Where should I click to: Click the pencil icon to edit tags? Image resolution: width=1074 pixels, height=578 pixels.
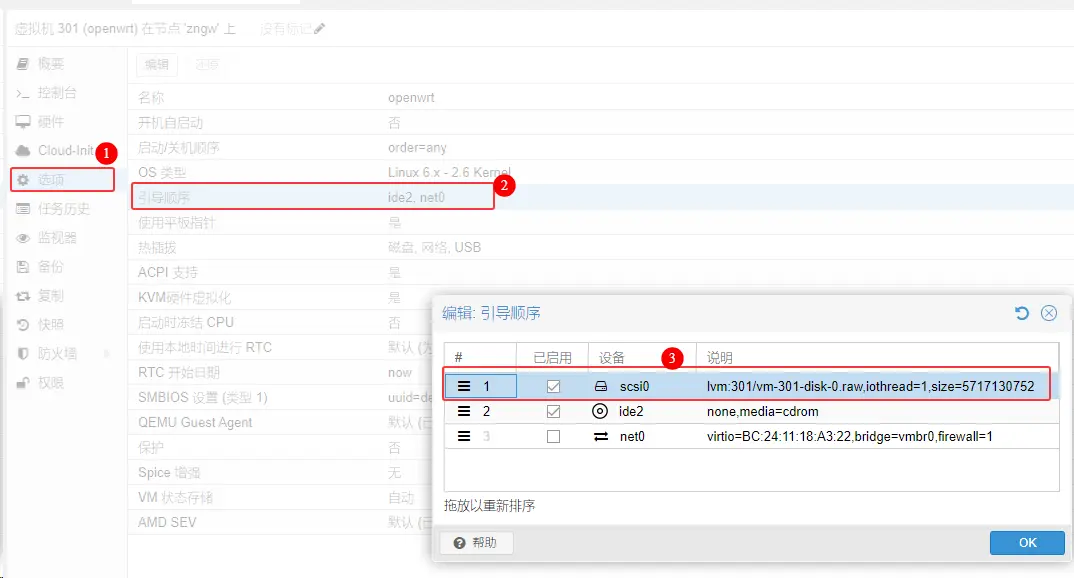[320, 29]
